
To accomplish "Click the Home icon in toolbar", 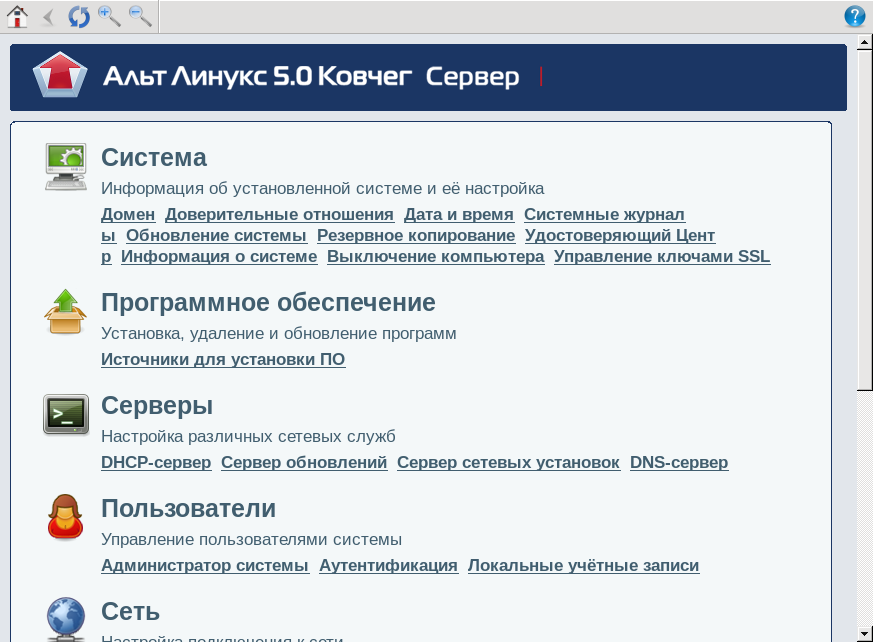I will [17, 16].
